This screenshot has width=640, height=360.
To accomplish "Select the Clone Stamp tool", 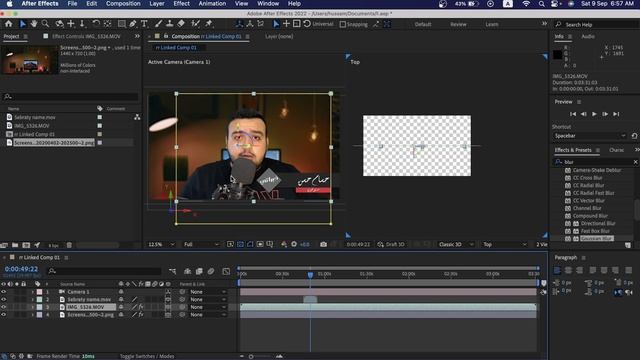I will tap(169, 24).
